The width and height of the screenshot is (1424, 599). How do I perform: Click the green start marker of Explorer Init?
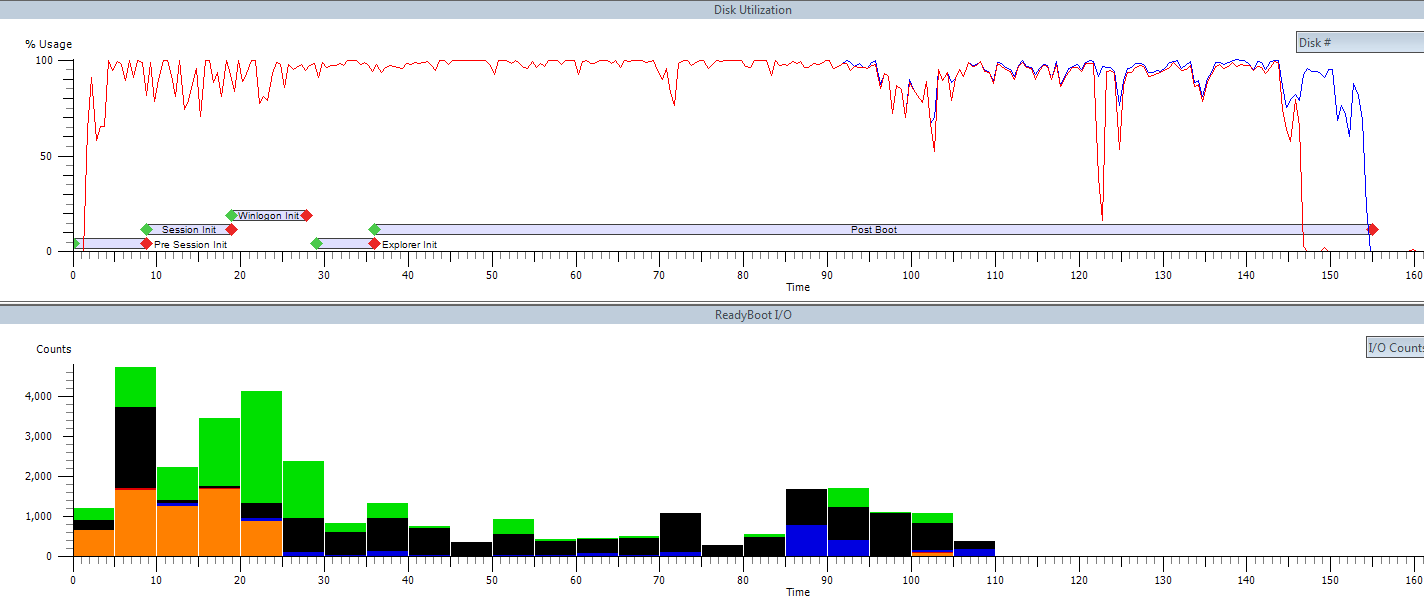pyautogui.click(x=316, y=243)
